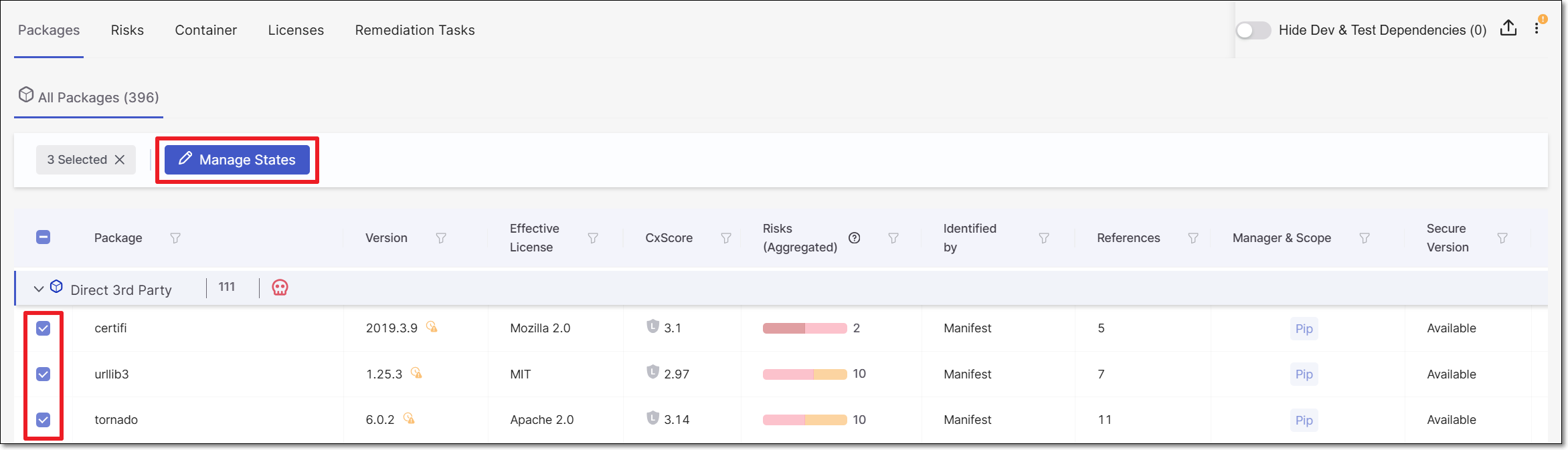The image size is (1568, 450).
Task: Deselect the tornado package checkbox
Action: [x=43, y=420]
